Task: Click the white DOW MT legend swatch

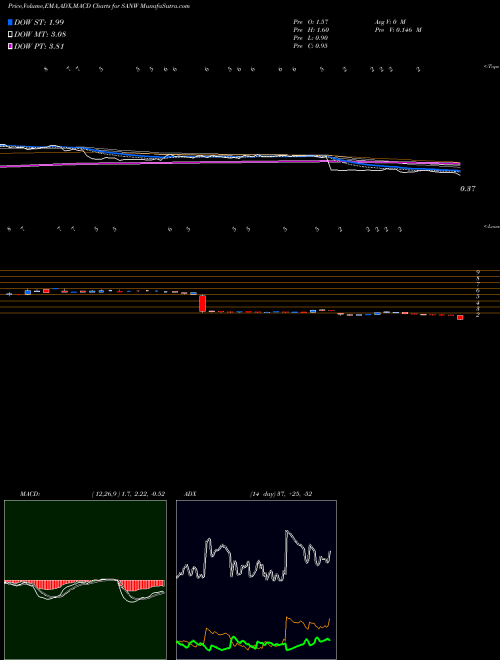Action: point(11,35)
